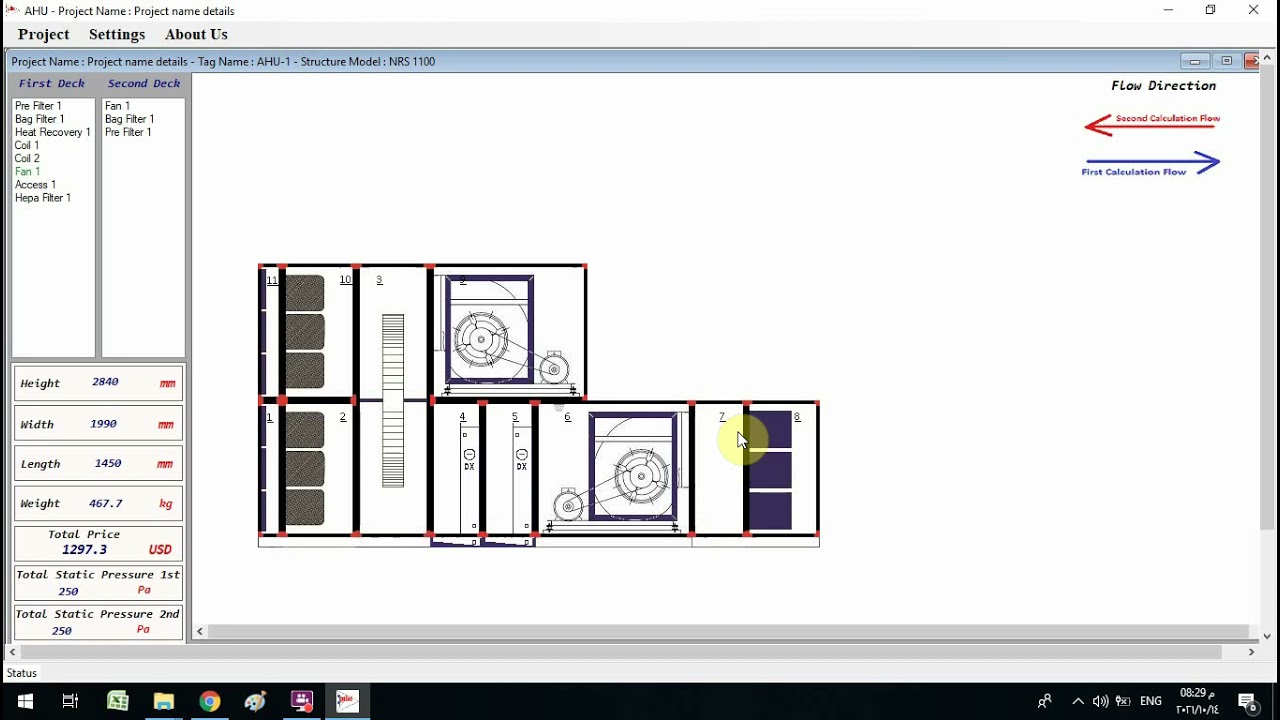Open the volume control in system tray
The width and height of the screenshot is (1280, 720).
click(1100, 701)
